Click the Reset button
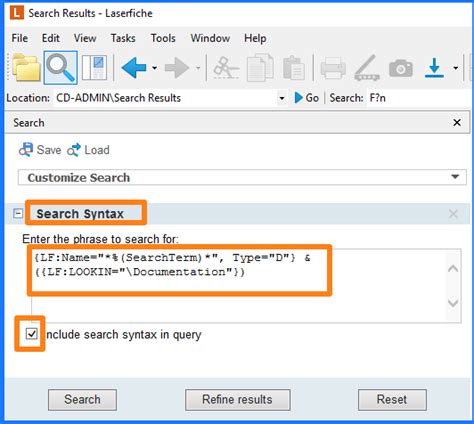This screenshot has height=424, width=474. (x=392, y=400)
